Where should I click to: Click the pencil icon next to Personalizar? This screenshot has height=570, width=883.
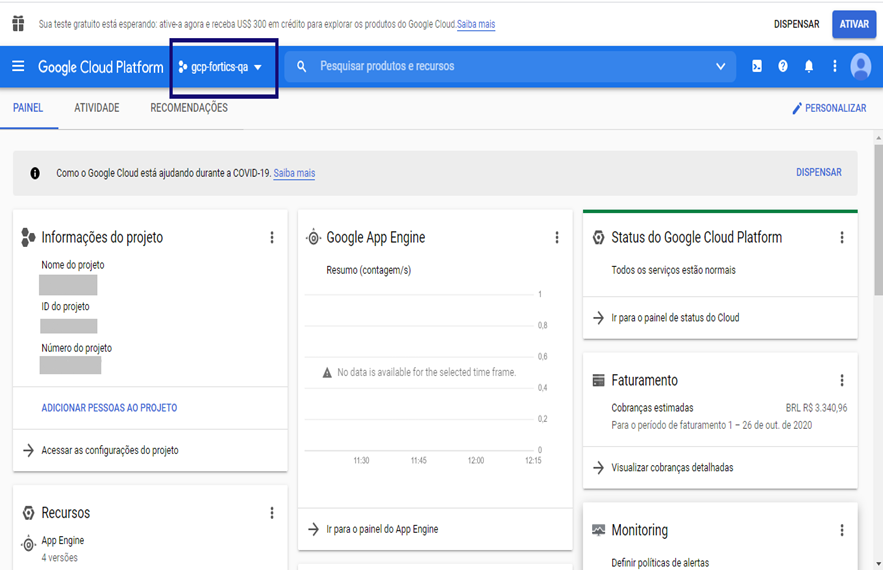(797, 108)
